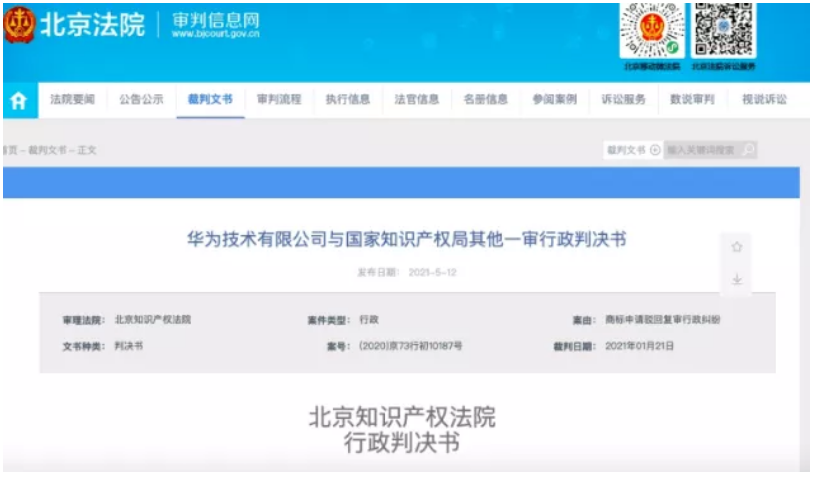Viewport: 814px width, 477px height.
Task: Download the judgment using the arrow icon
Action: pyautogui.click(x=737, y=280)
